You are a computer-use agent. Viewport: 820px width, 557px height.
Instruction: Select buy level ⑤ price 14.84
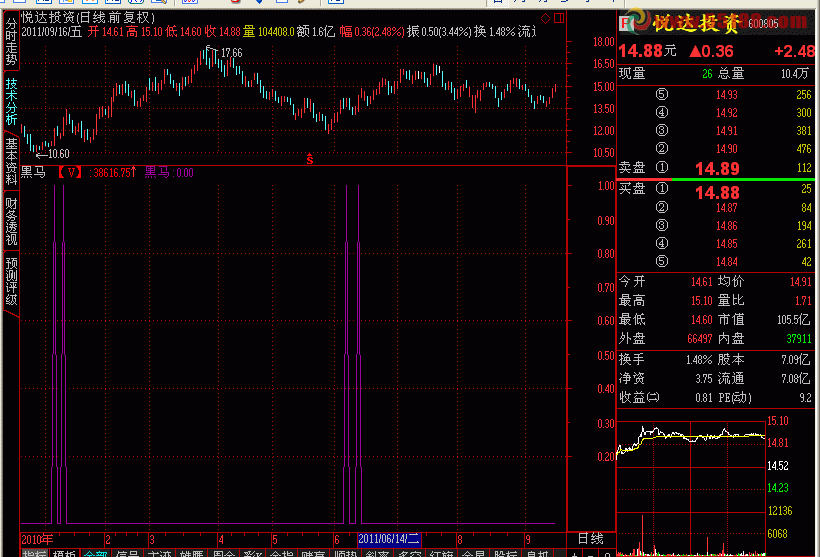point(726,262)
